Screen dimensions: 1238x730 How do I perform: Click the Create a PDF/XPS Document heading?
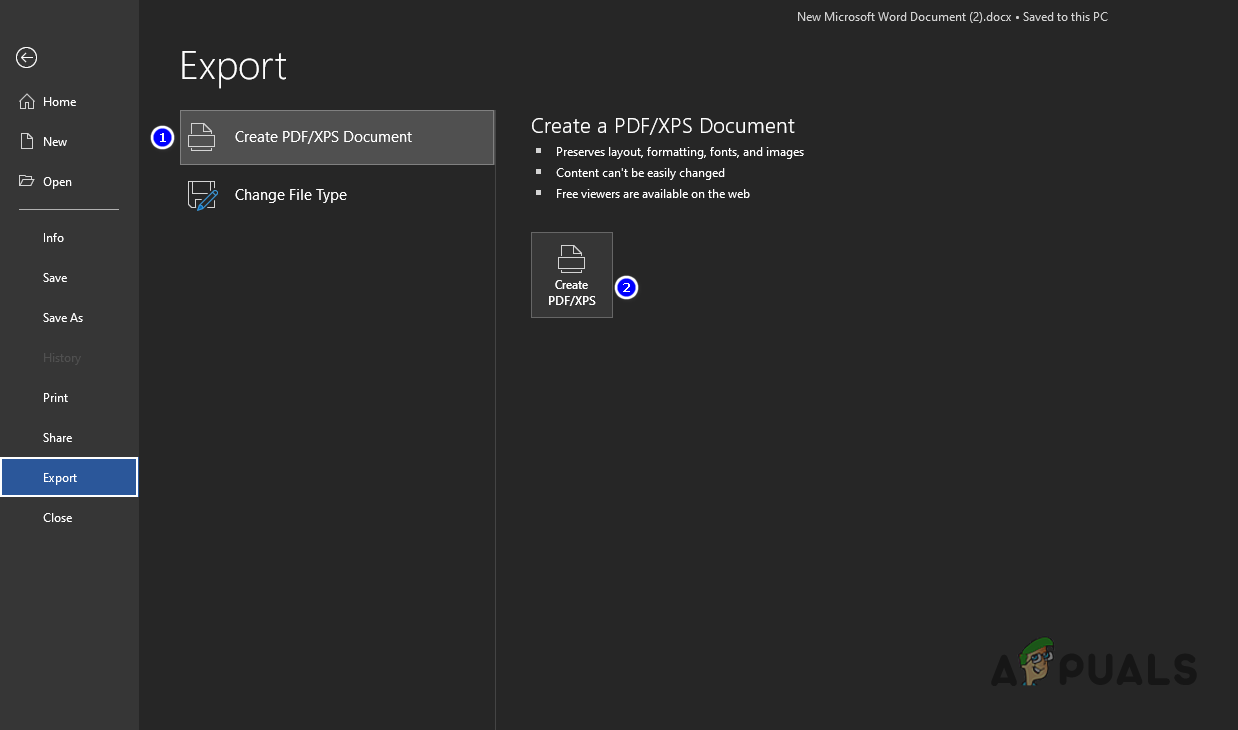point(663,126)
